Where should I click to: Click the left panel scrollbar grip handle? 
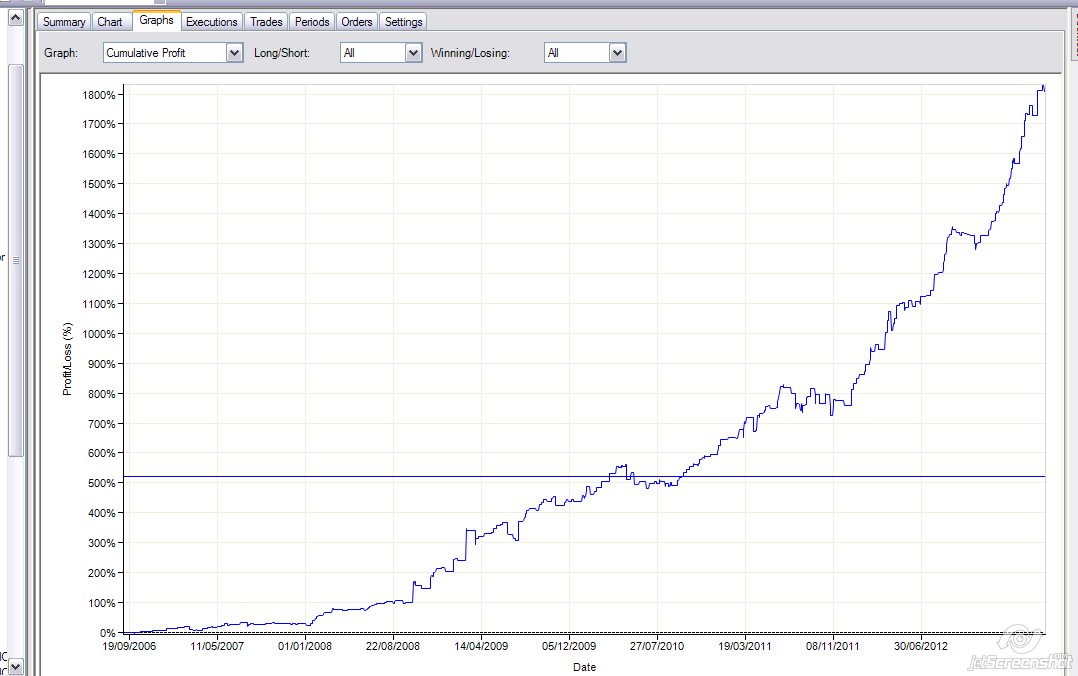[x=15, y=260]
